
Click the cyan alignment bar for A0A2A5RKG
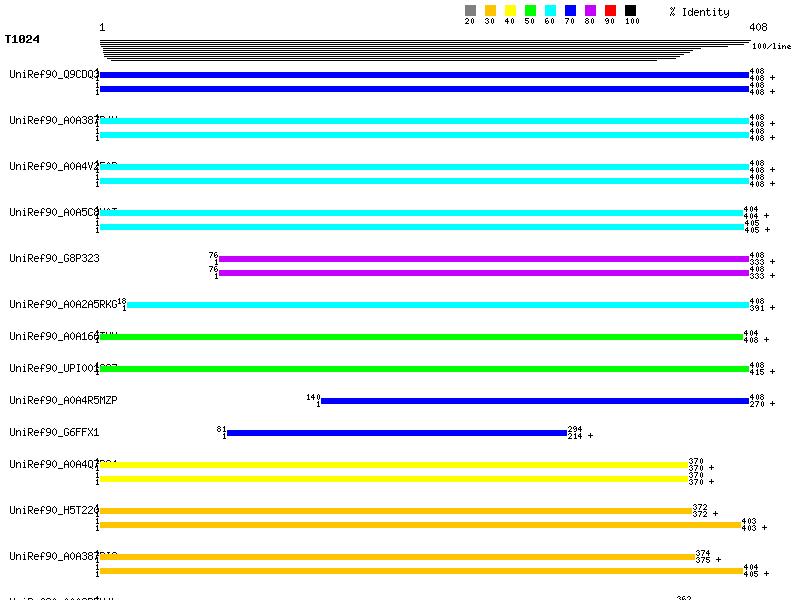(437, 305)
